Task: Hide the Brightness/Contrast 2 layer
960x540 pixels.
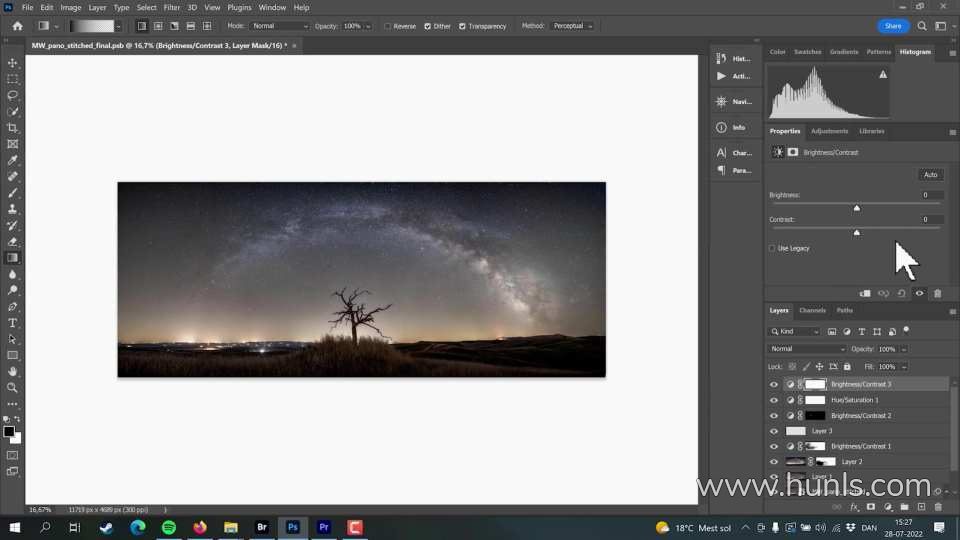Action: [774, 416]
